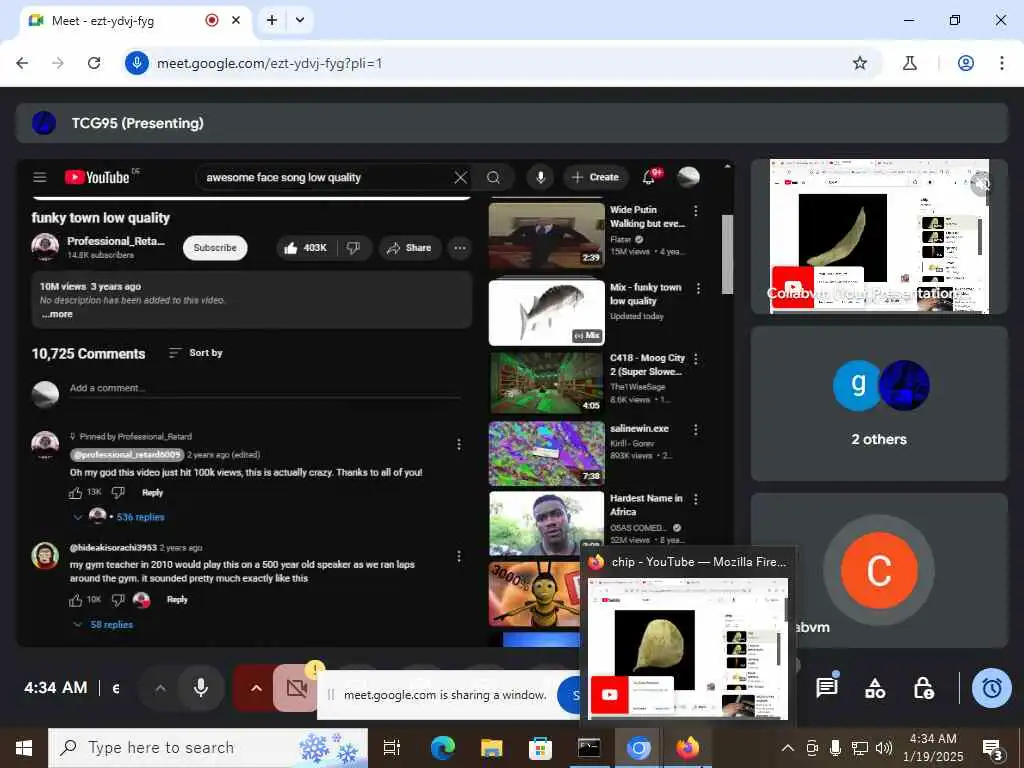
Task: Open C418 - Moog City 2 video
Action: [x=546, y=383]
